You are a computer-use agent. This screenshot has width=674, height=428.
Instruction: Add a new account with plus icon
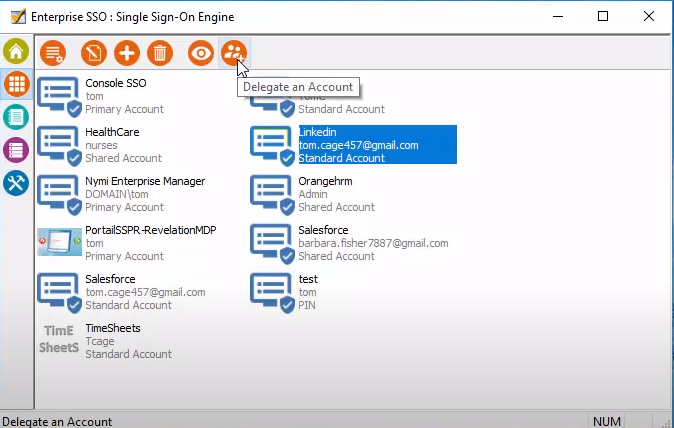pos(127,53)
